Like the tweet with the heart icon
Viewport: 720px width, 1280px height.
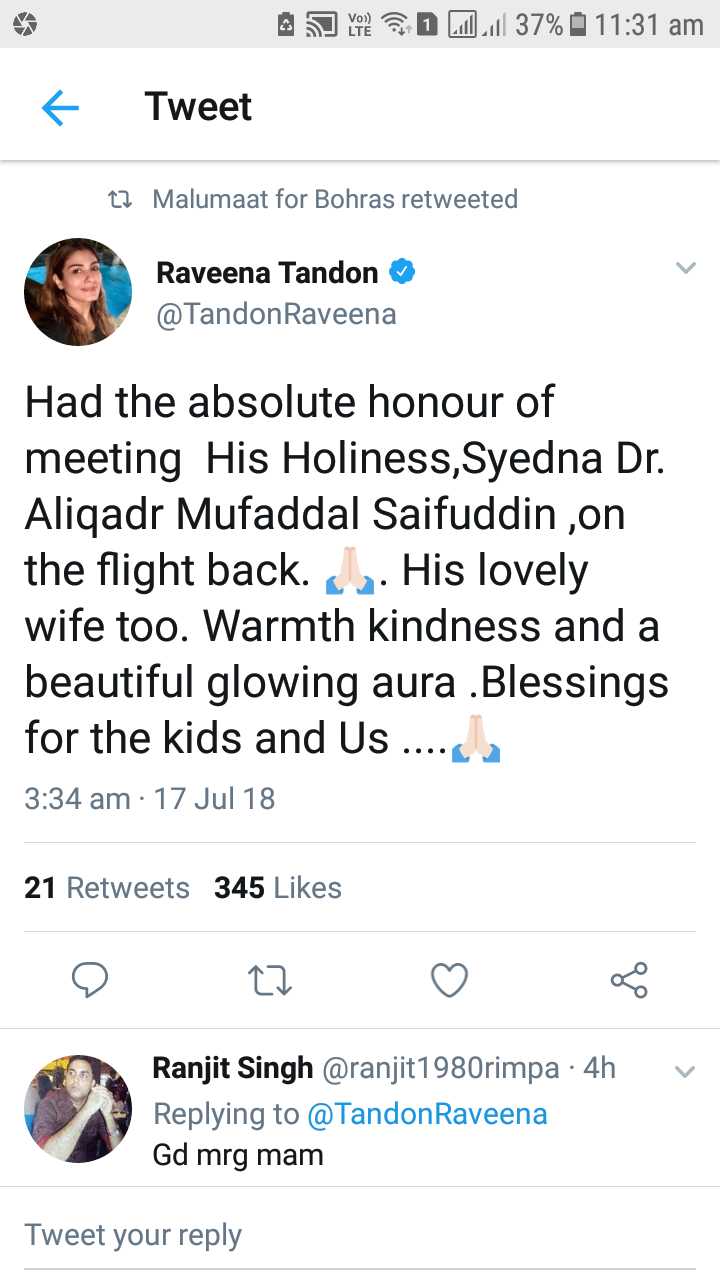tap(449, 981)
